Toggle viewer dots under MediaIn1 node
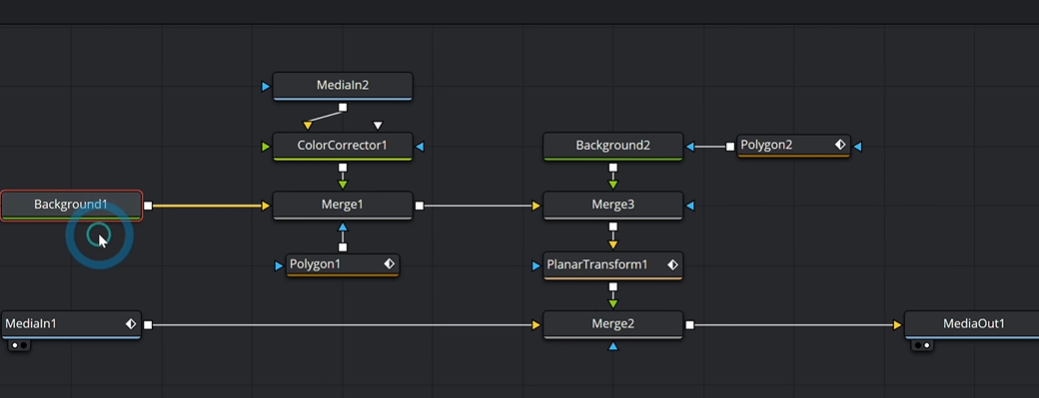The image size is (1039, 398). click(19, 345)
